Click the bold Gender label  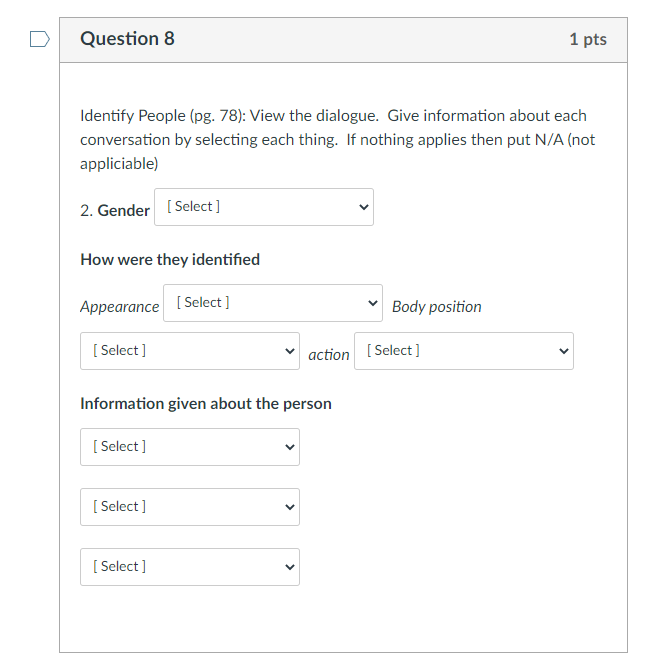point(123,211)
